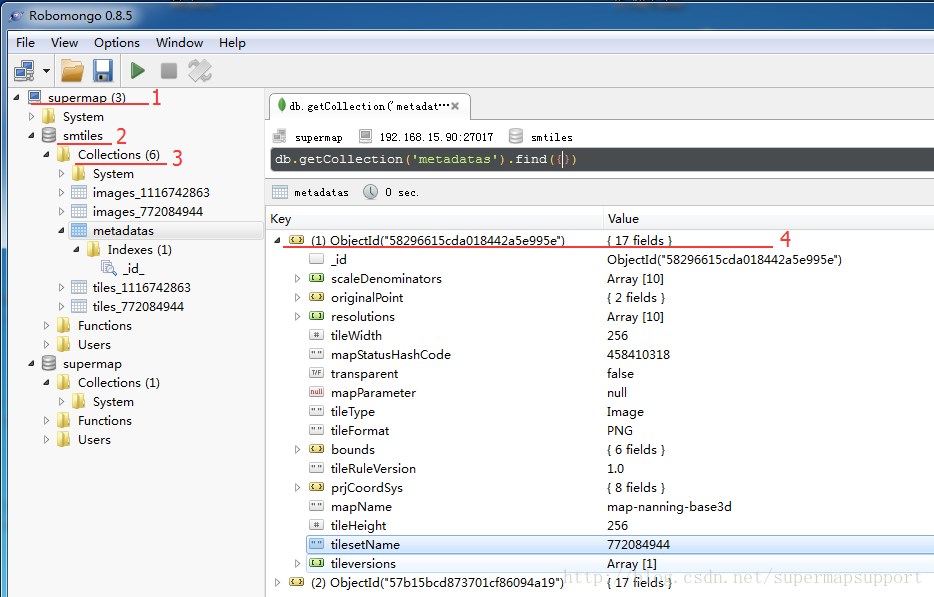Expand Functions folder under supermap database
This screenshot has width=934, height=597.
pyautogui.click(x=46, y=421)
